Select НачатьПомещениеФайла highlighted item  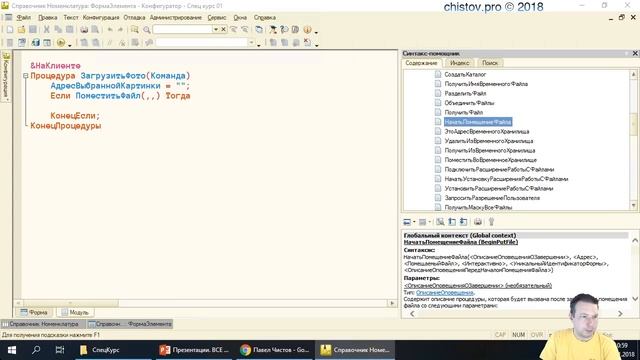pos(478,122)
